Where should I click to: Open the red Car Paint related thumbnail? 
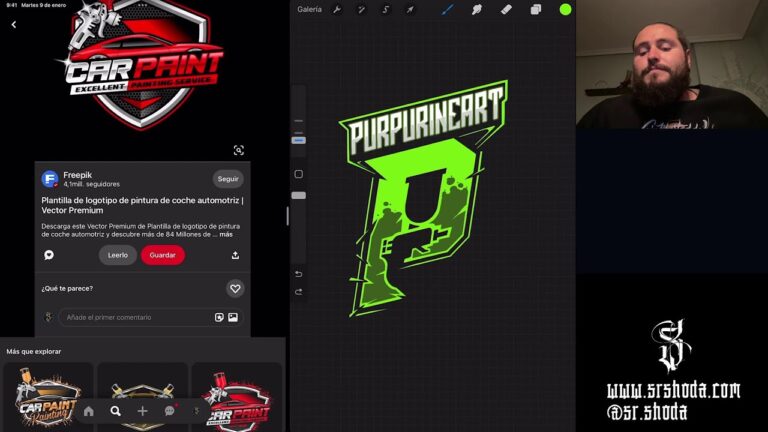[237, 397]
